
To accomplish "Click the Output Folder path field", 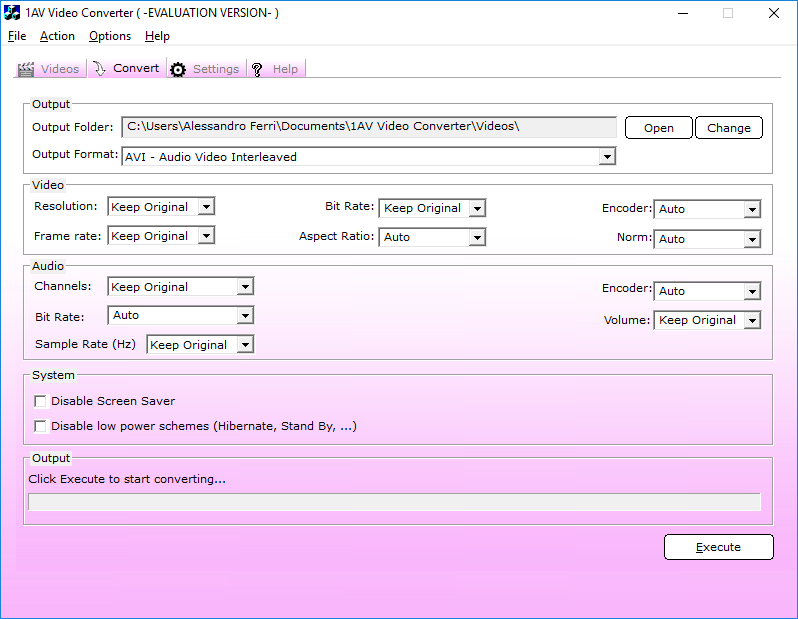I will coord(369,127).
